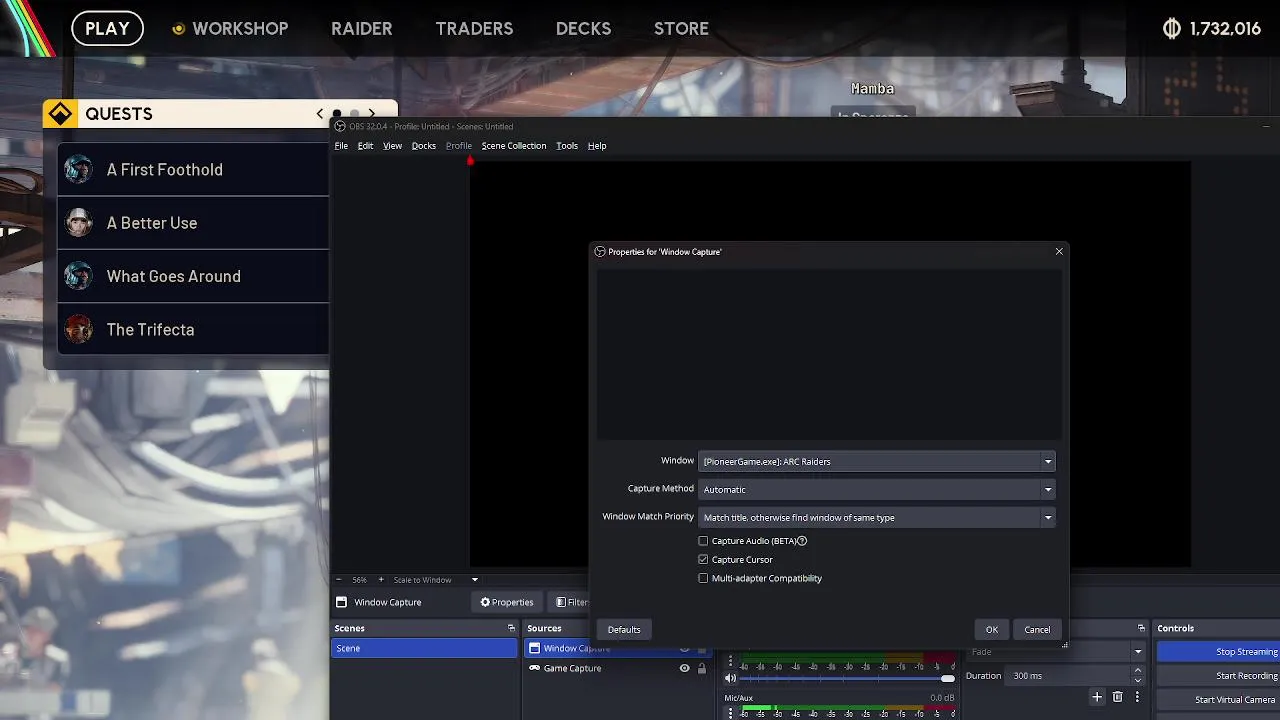Select the Game Capture source row
The width and height of the screenshot is (1280, 720).
click(619, 668)
